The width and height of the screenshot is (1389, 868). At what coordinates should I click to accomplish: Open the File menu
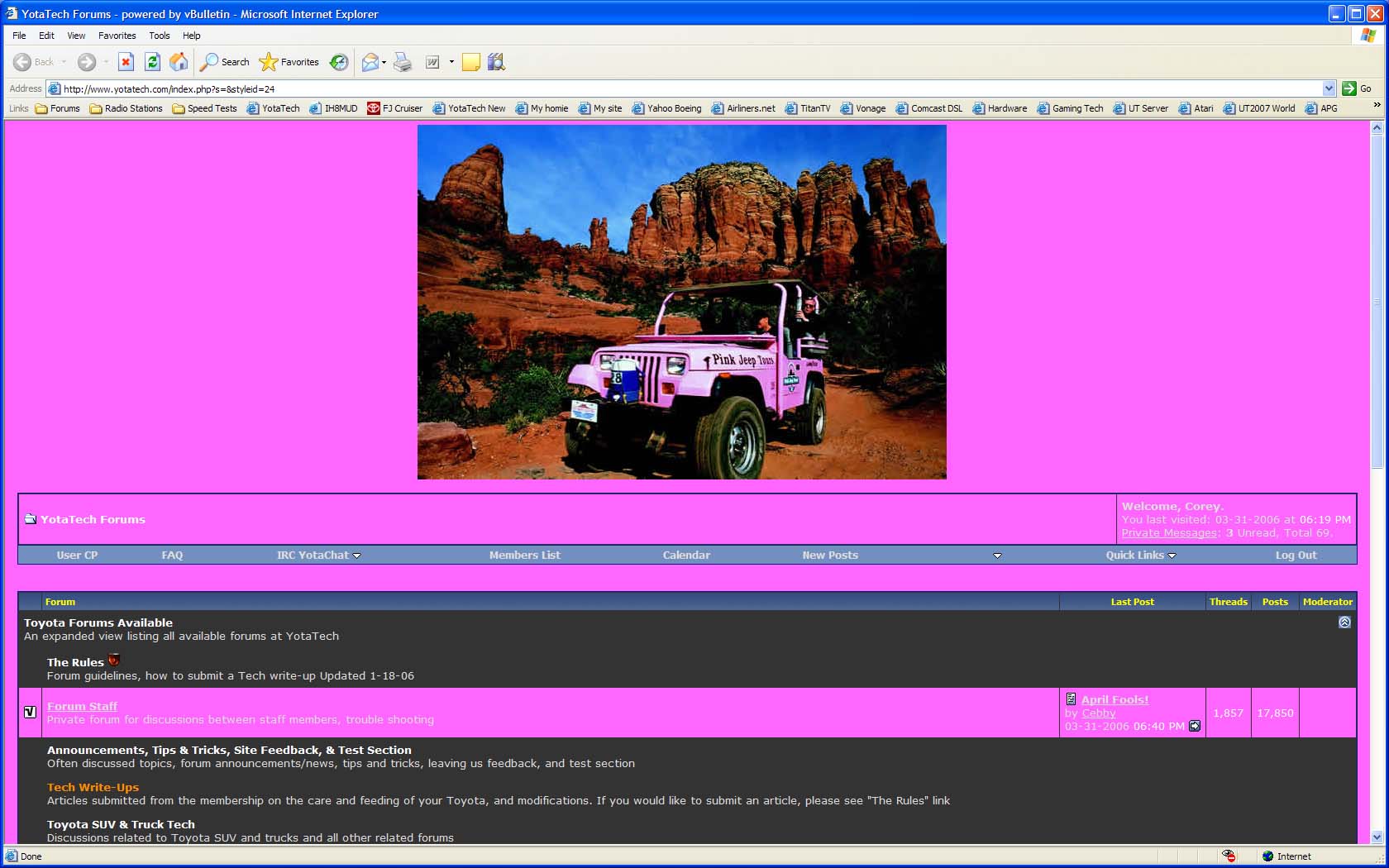click(19, 36)
